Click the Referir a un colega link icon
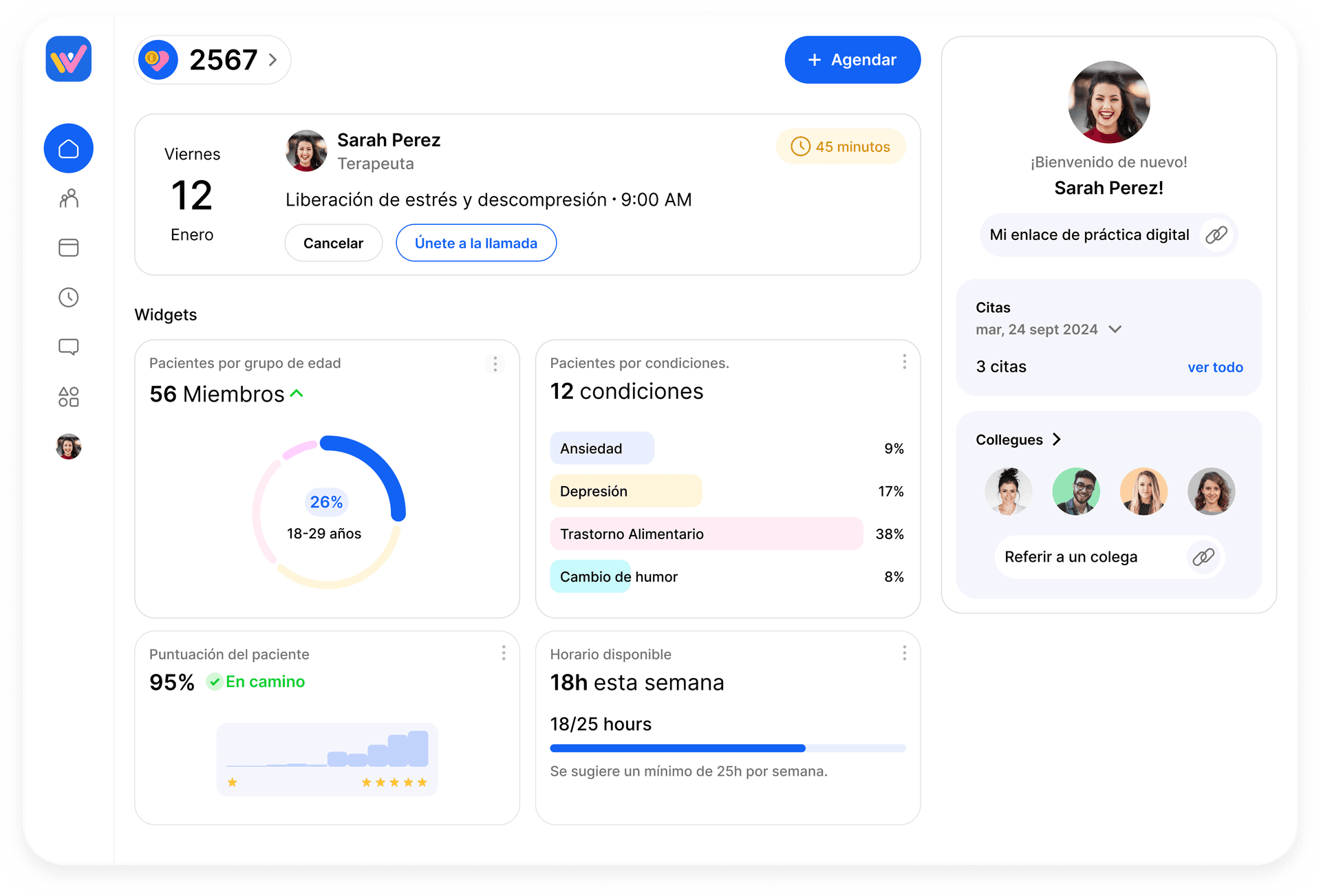The height and width of the screenshot is (896, 1321). (1203, 556)
